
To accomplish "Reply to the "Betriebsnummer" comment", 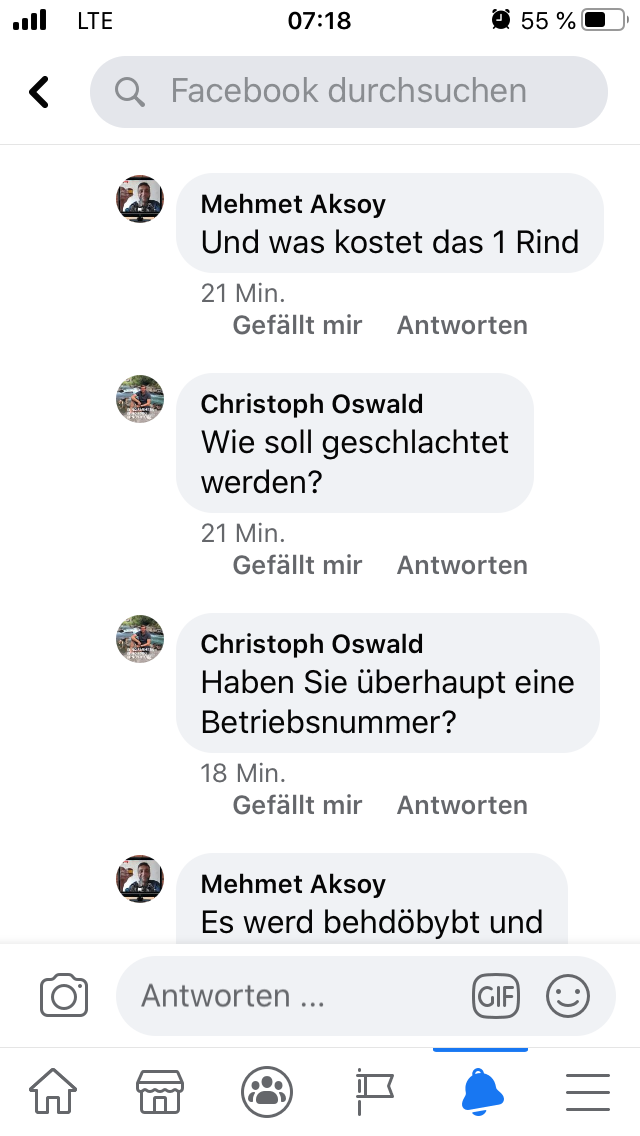I will 462,805.
